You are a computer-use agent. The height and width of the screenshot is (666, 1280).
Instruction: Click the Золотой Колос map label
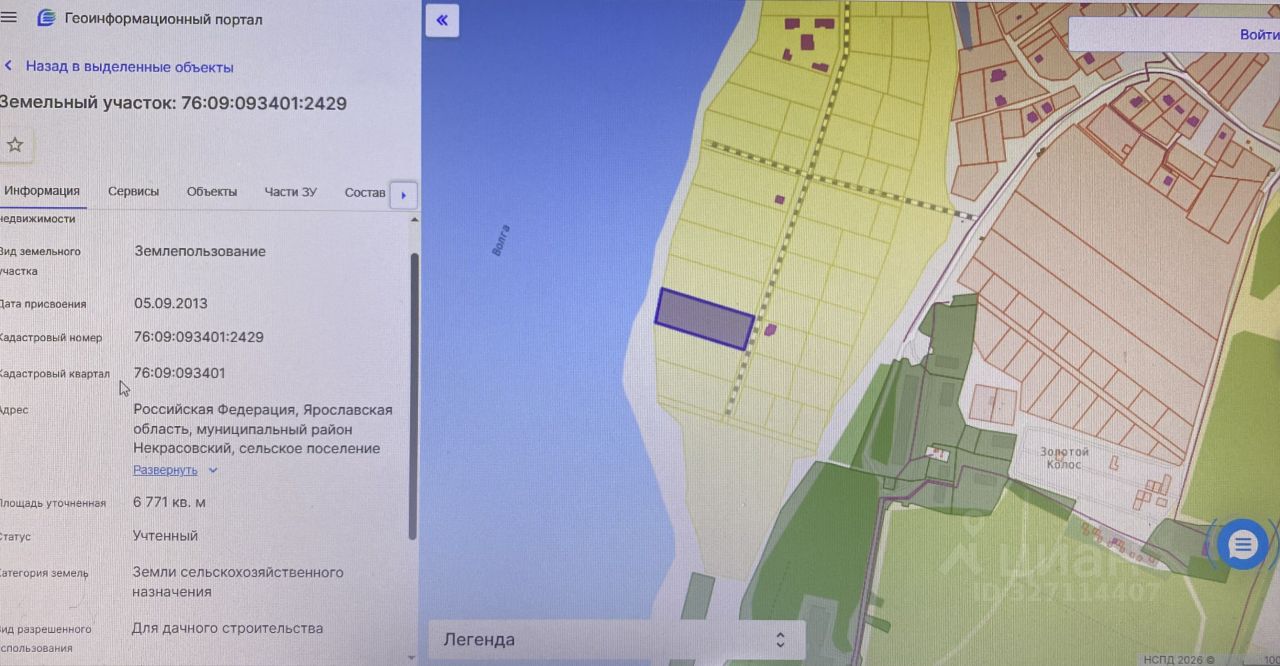1064,459
